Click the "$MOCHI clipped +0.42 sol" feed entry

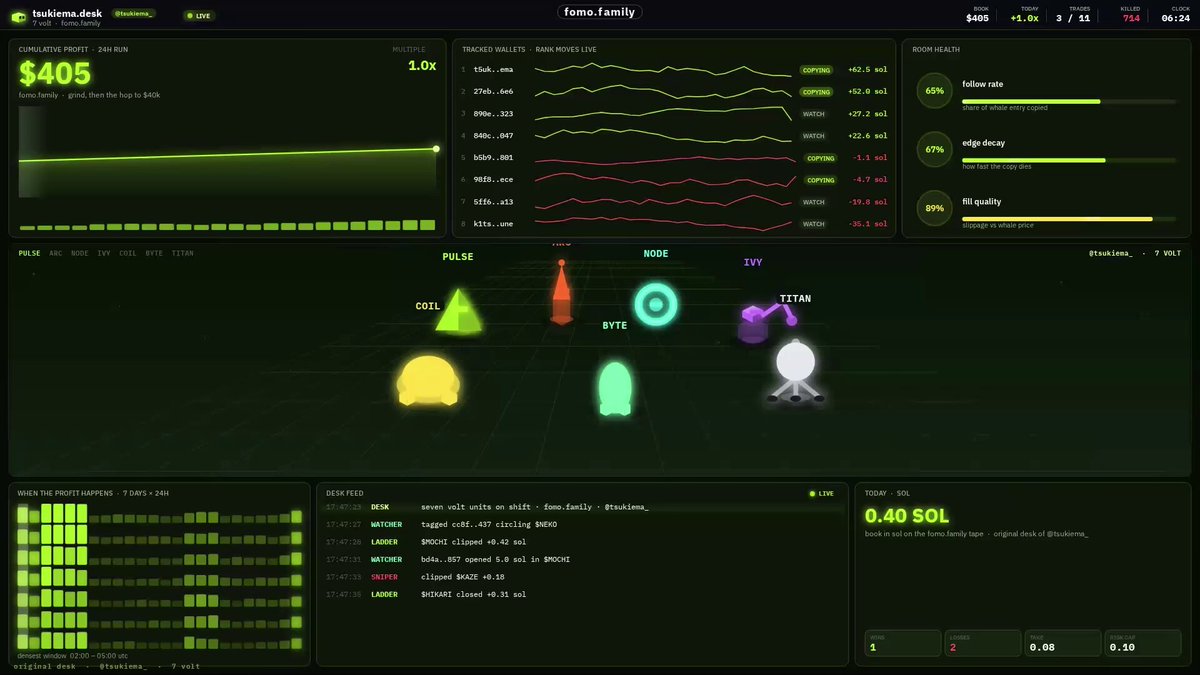[582, 542]
